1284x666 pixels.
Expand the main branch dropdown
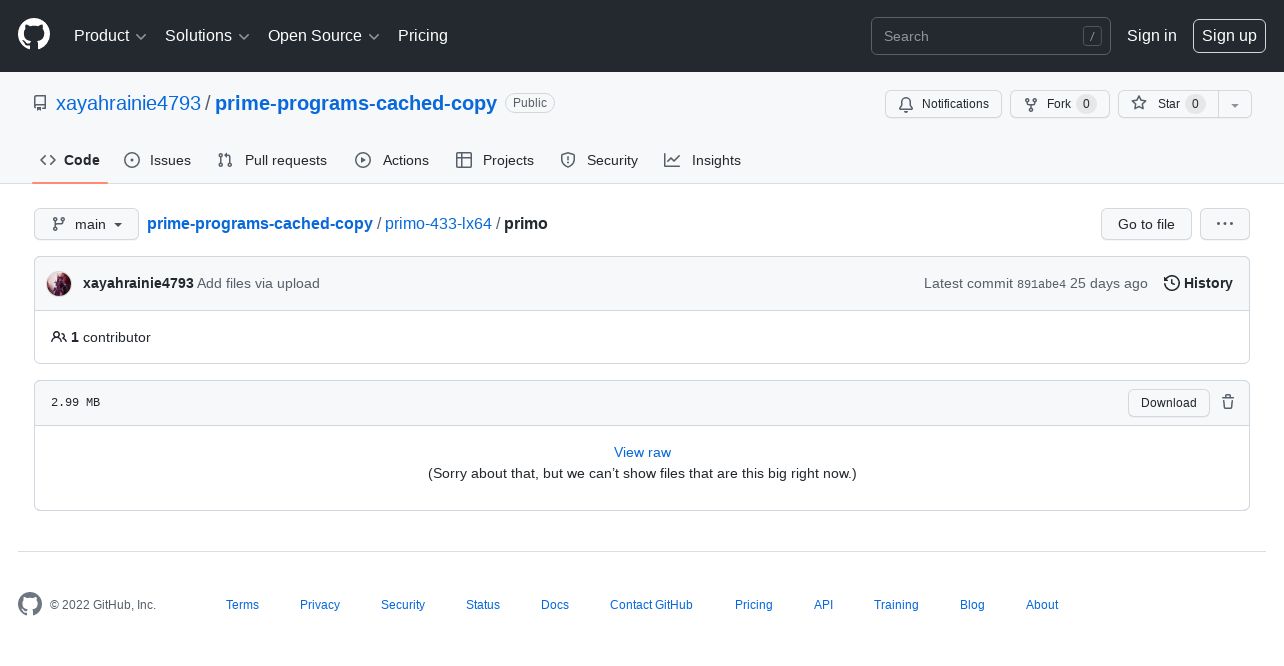[86, 224]
